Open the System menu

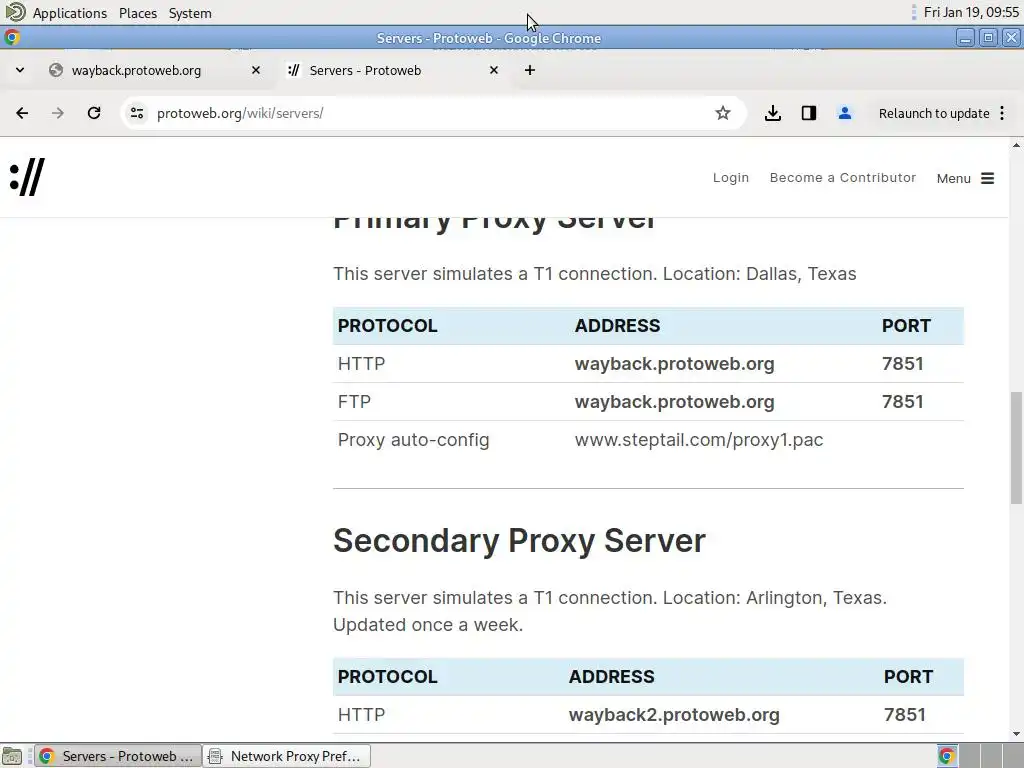tap(190, 13)
